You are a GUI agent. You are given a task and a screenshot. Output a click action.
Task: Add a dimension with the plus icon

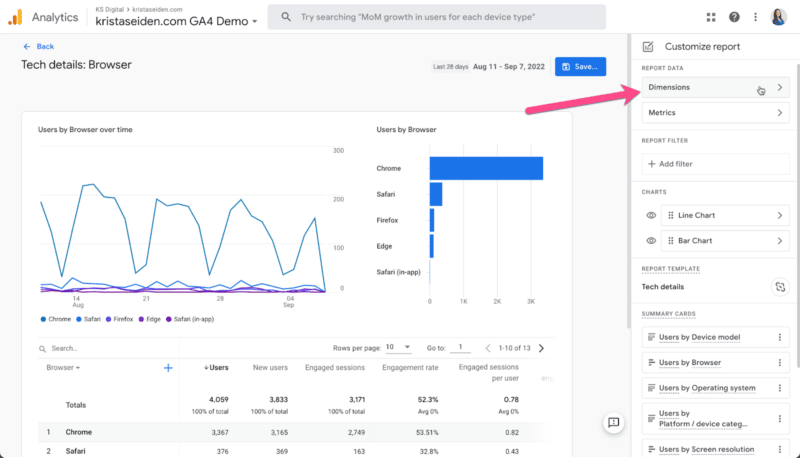point(168,368)
